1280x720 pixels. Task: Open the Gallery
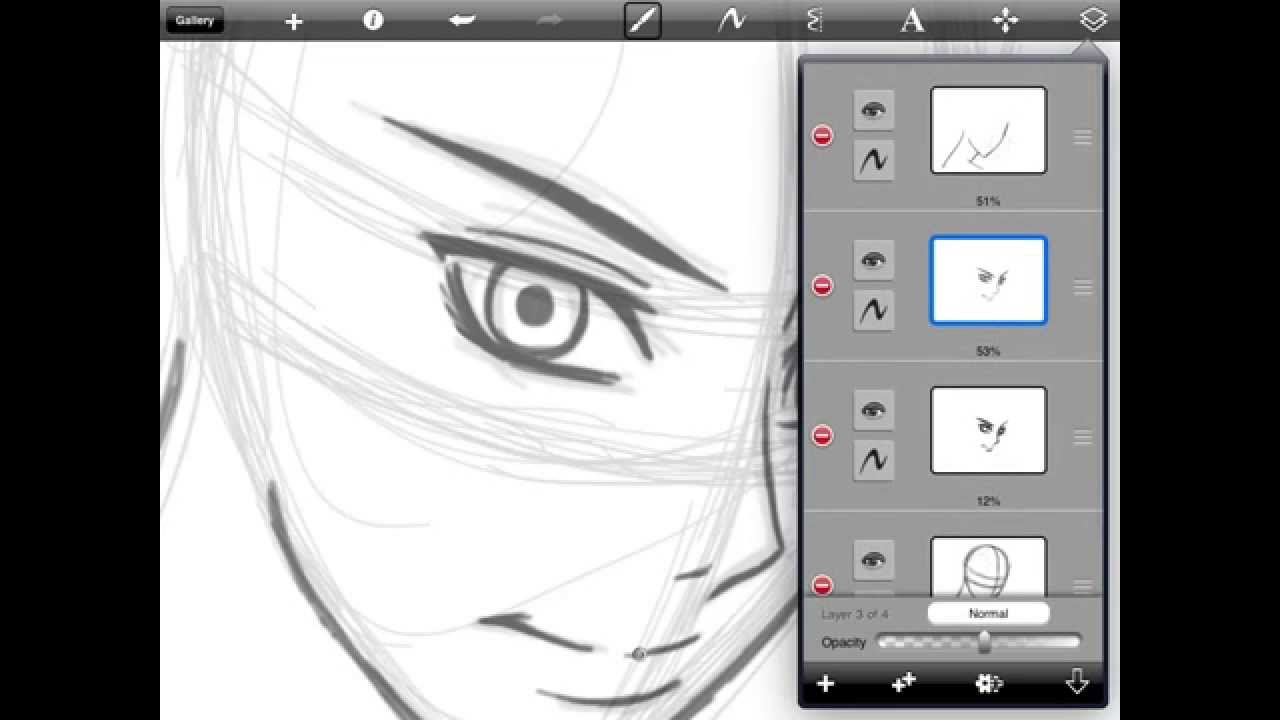coord(194,20)
